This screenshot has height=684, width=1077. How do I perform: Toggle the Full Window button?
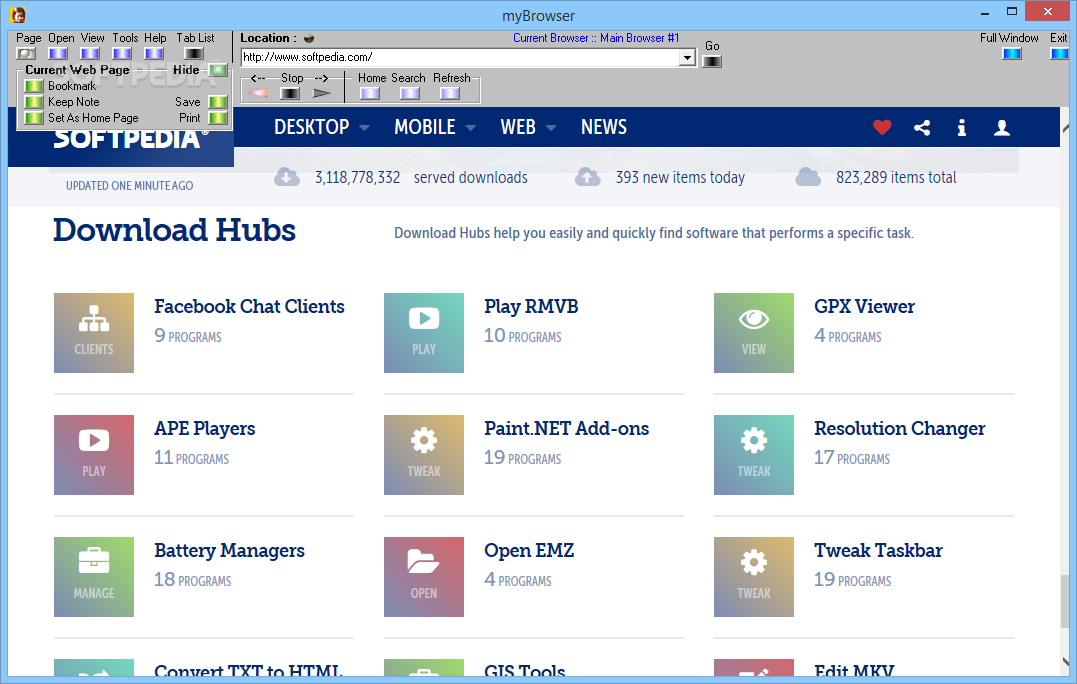click(x=1012, y=54)
